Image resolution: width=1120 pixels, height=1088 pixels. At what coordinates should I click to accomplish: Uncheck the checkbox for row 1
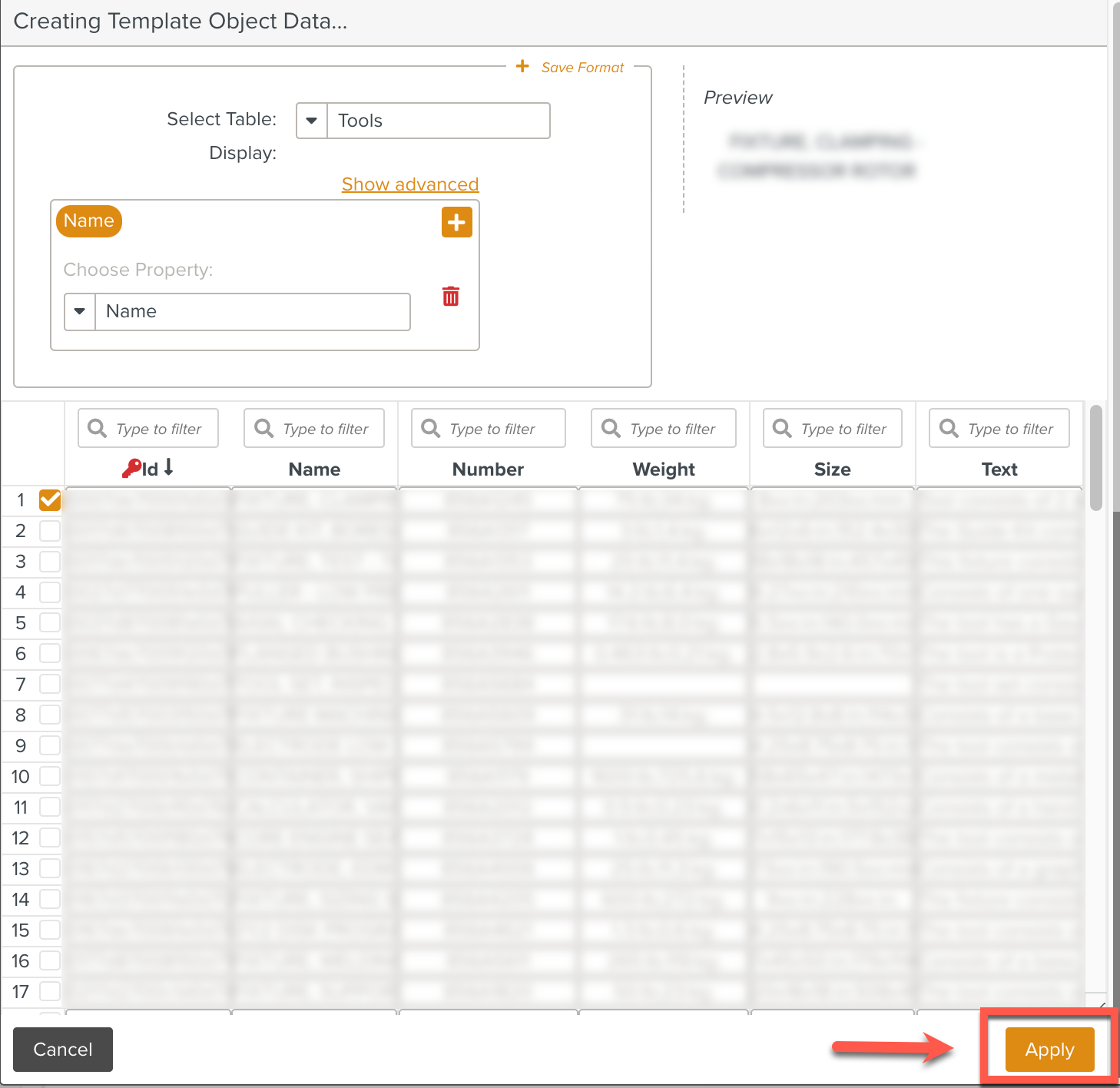tap(50, 500)
